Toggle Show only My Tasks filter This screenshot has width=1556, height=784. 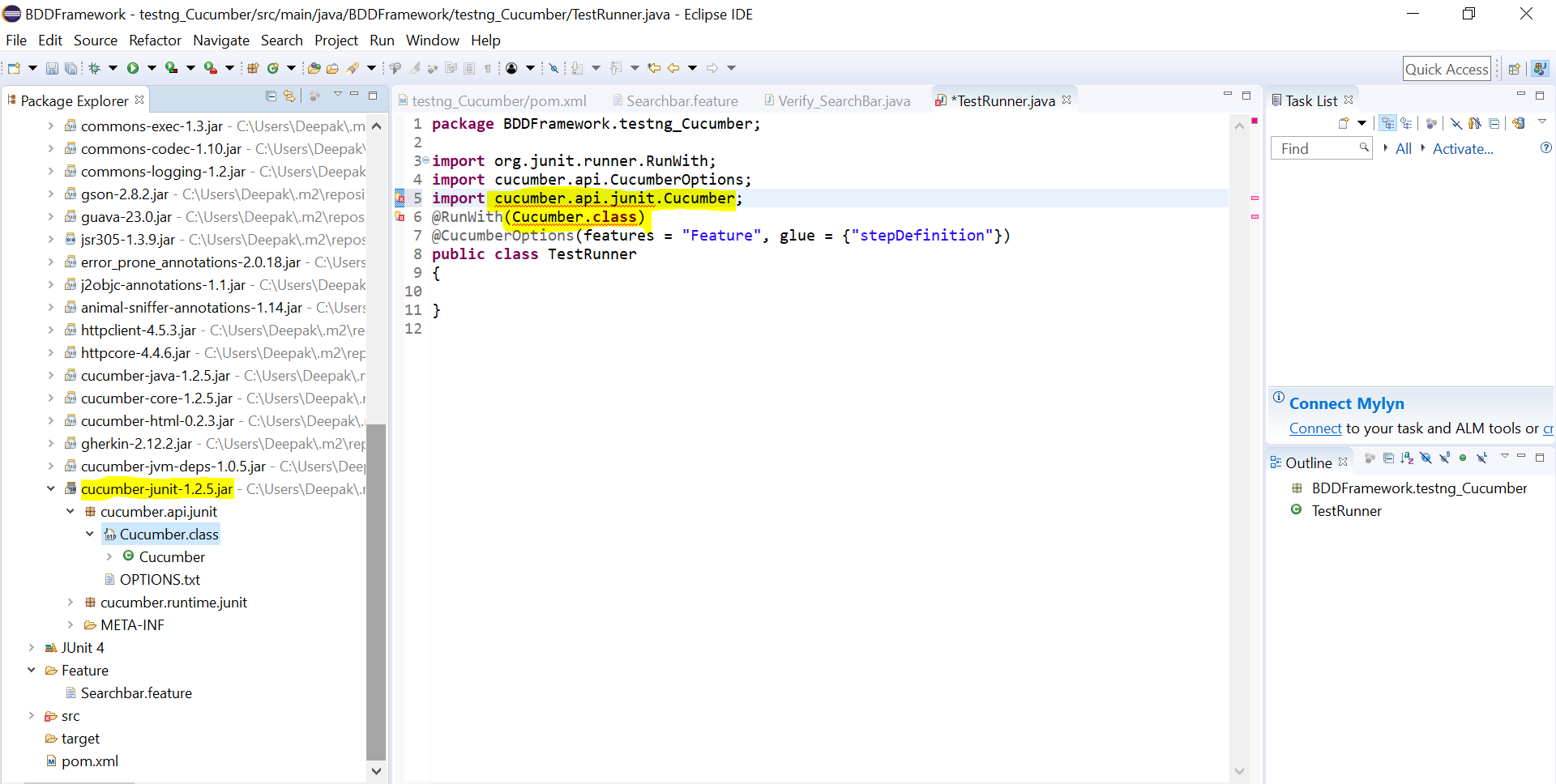(1475, 123)
